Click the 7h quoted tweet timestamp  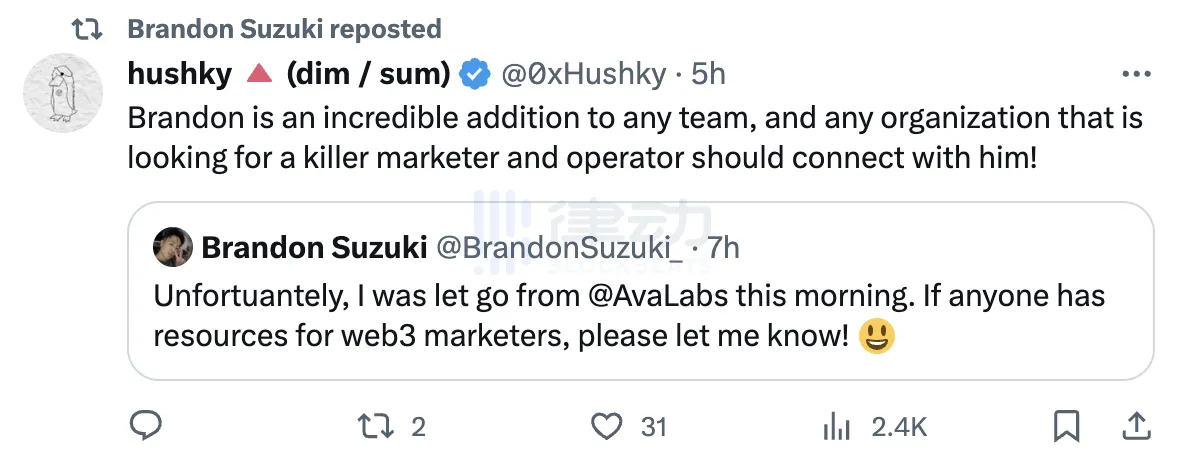[724, 247]
